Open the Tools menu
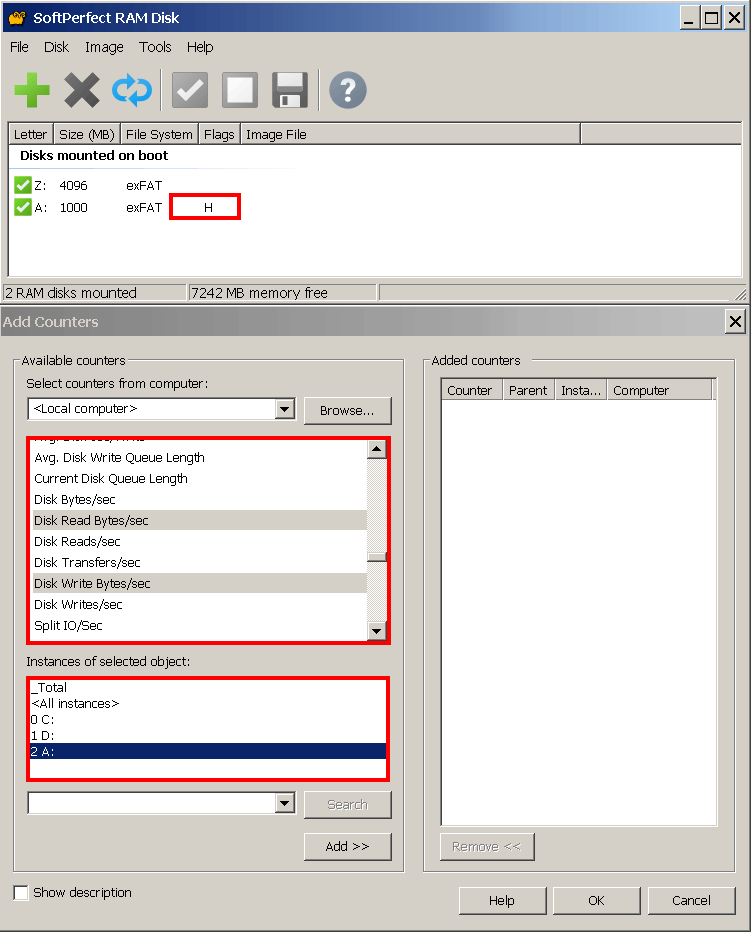Screen dimensions: 751x932 [x=155, y=47]
